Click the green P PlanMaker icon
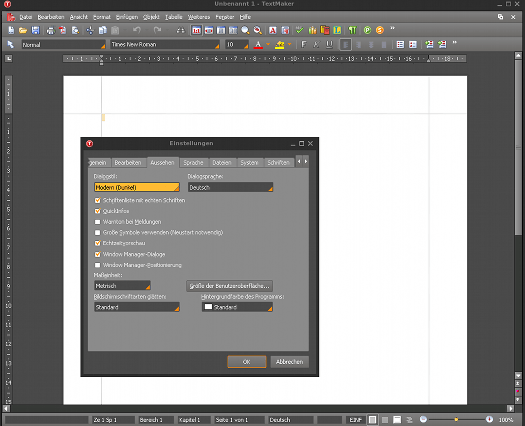The image size is (525, 426). (x=367, y=30)
